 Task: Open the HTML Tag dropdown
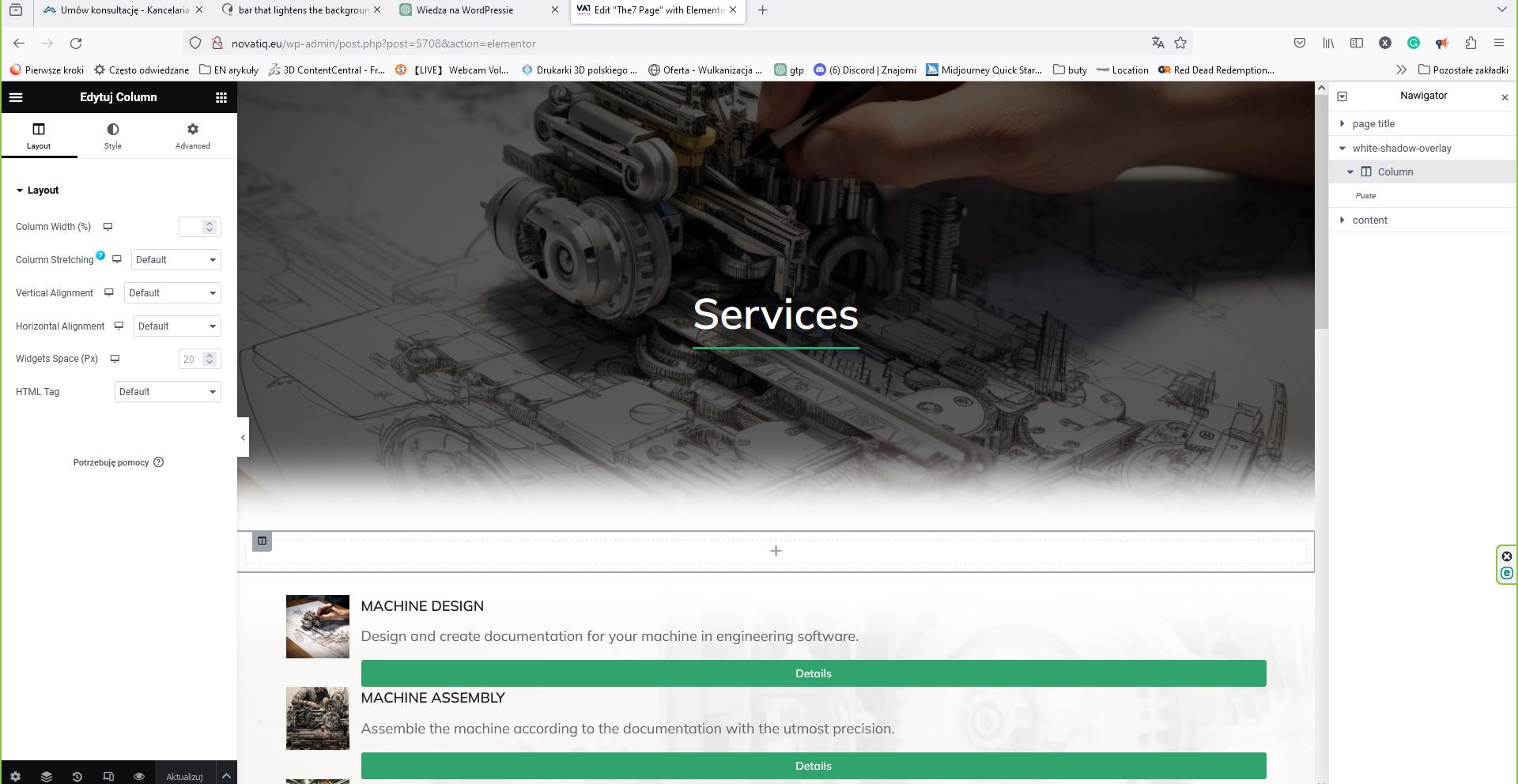point(168,392)
